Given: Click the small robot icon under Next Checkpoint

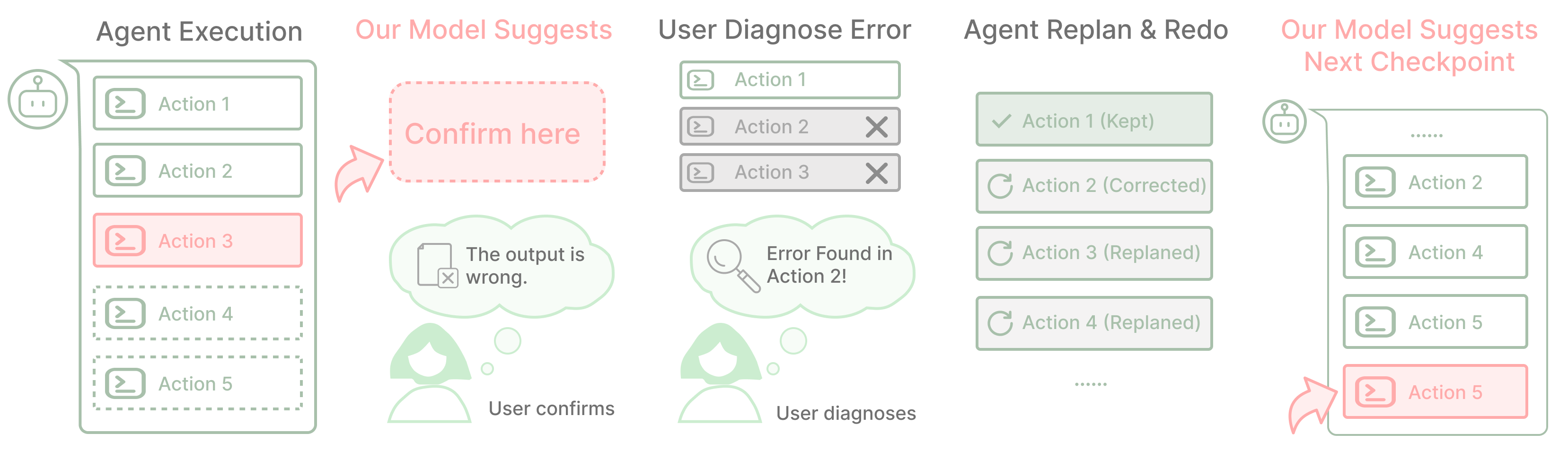Looking at the screenshot, I should tap(1284, 121).
